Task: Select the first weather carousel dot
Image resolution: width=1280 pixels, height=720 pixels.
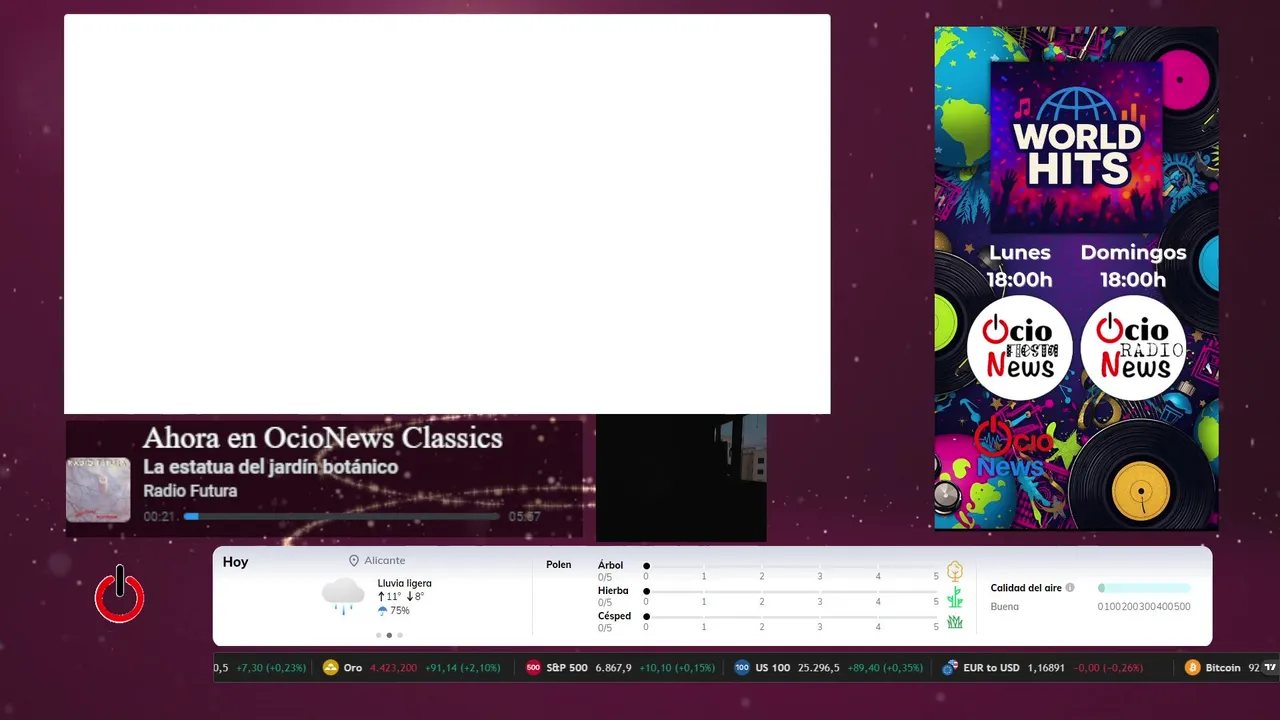Action: pyautogui.click(x=378, y=635)
